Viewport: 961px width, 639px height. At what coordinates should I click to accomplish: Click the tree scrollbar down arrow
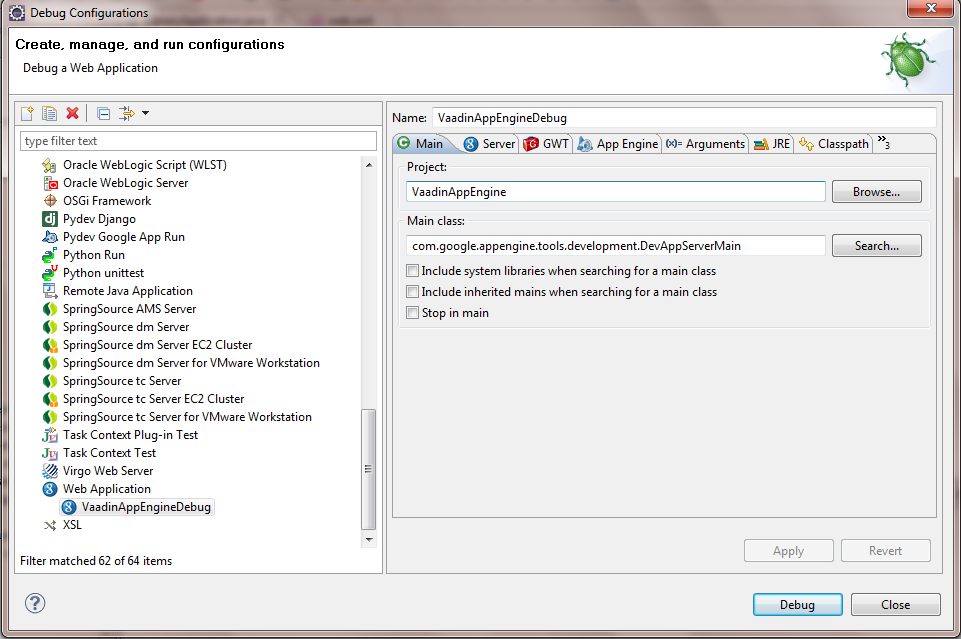[x=369, y=539]
